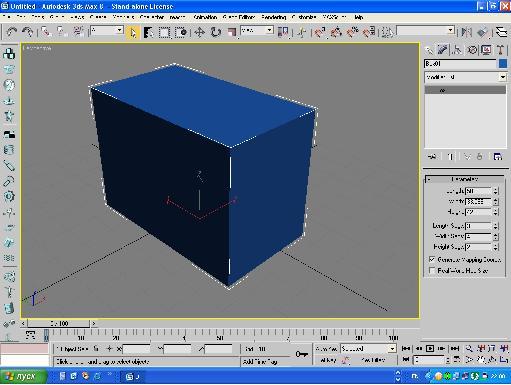Open the Rendering menu
Screen dimensions: 511x385
tap(273, 17)
